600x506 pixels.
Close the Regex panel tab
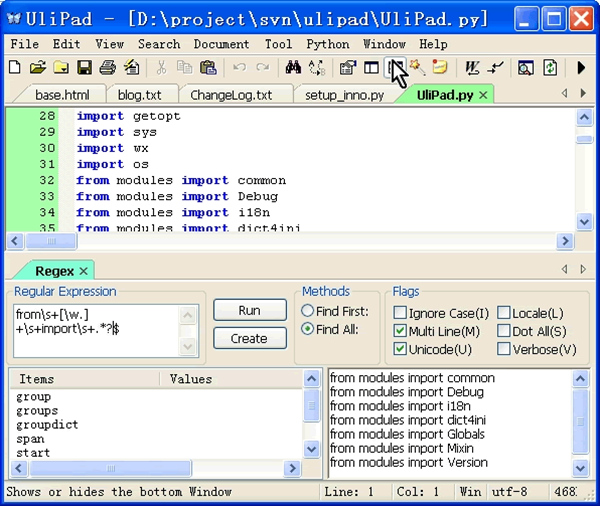click(x=84, y=271)
